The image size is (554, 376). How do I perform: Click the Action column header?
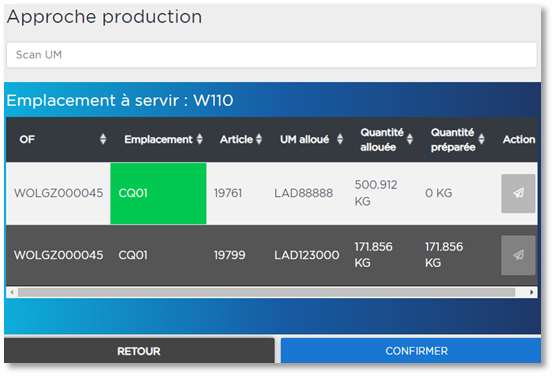pyautogui.click(x=519, y=139)
